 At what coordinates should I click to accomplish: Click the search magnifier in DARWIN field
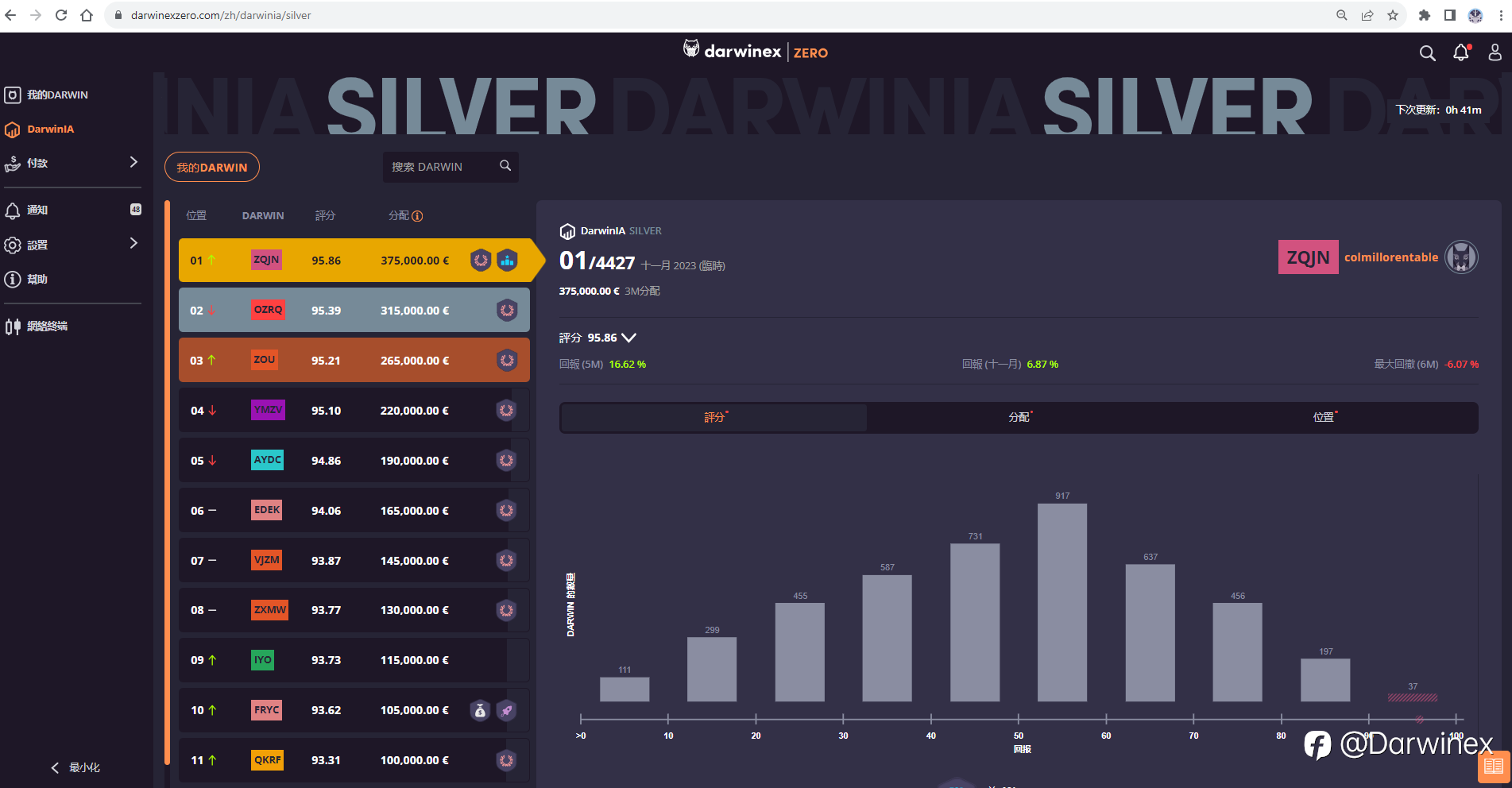click(505, 165)
